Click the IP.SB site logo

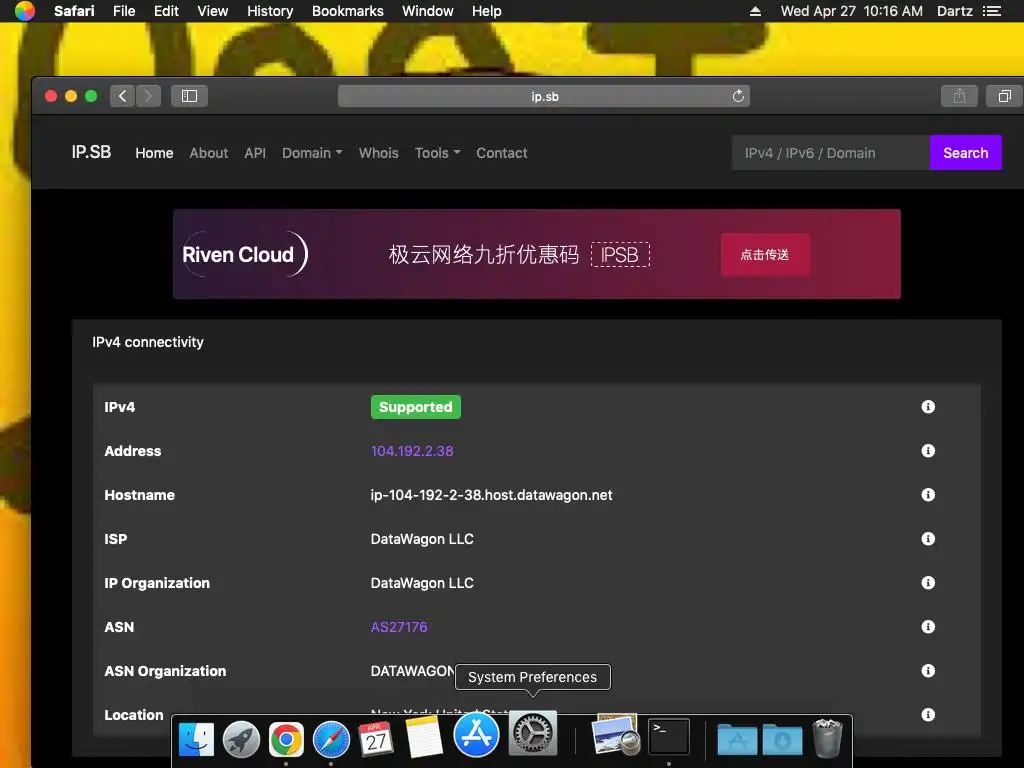coord(91,152)
